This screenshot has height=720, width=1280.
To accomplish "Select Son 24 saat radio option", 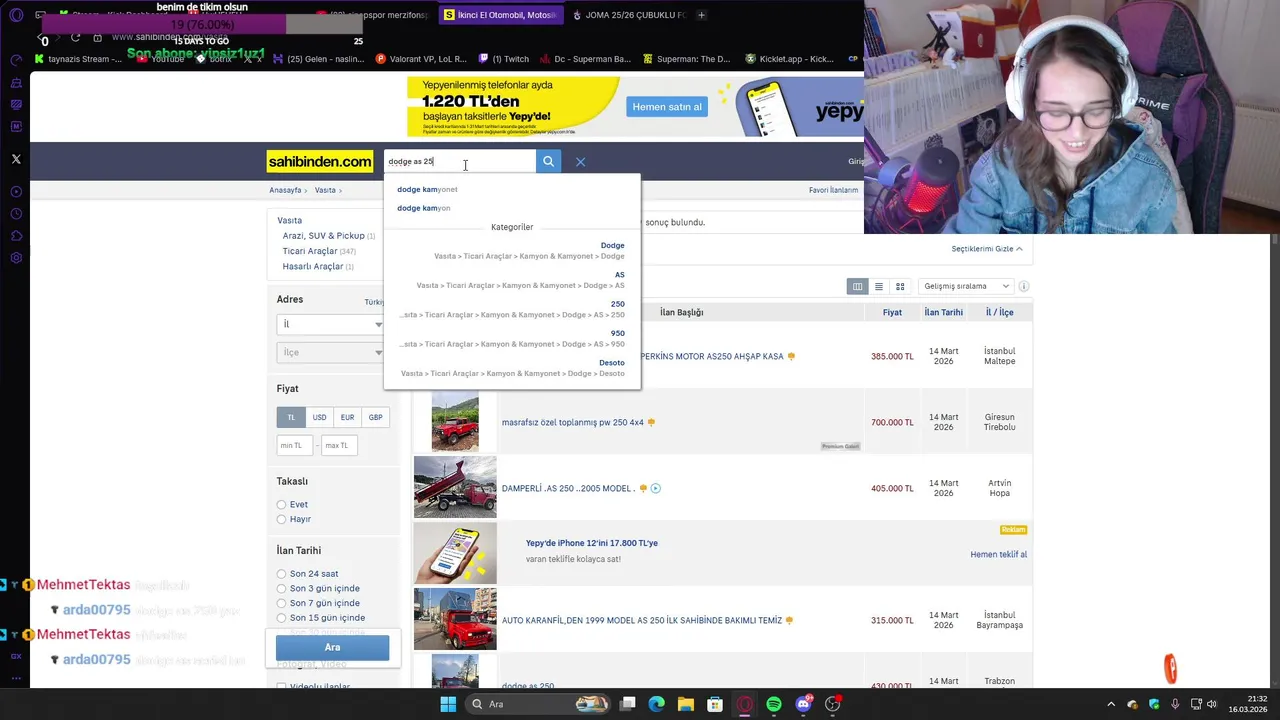I will click(x=281, y=574).
